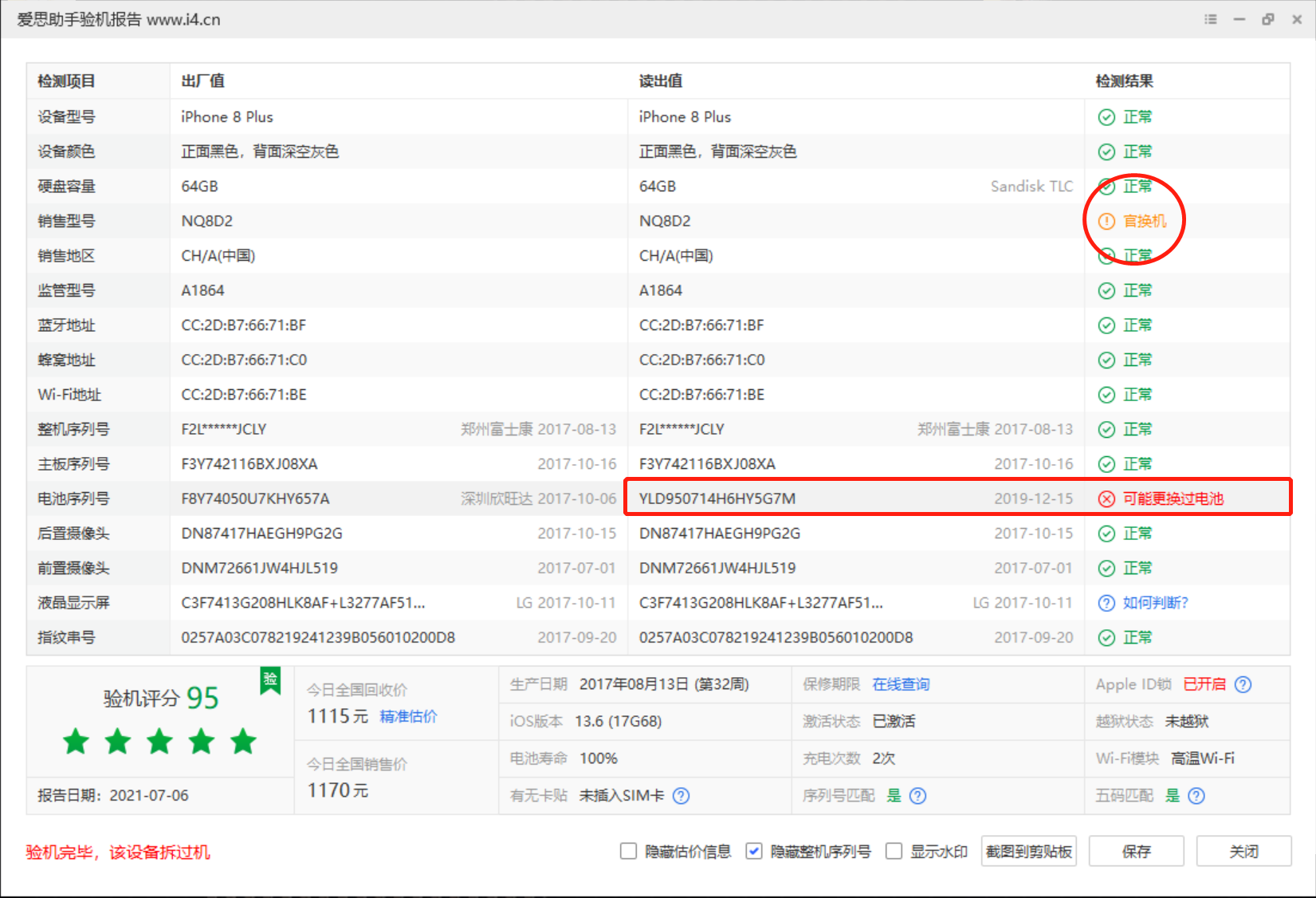The height and width of the screenshot is (898, 1316).
Task: Click the 在线查询 warranty query link
Action: (901, 684)
